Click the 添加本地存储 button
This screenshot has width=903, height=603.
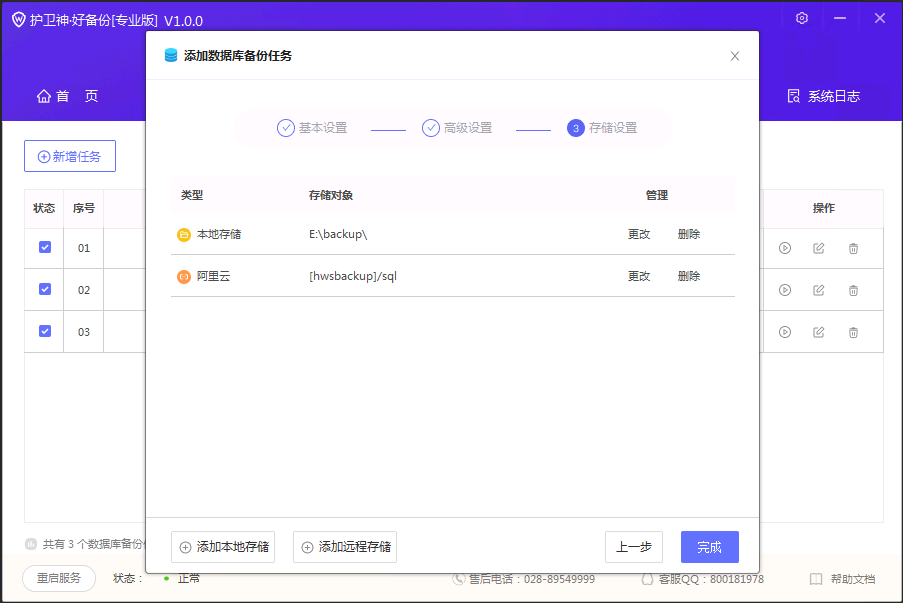(x=223, y=547)
